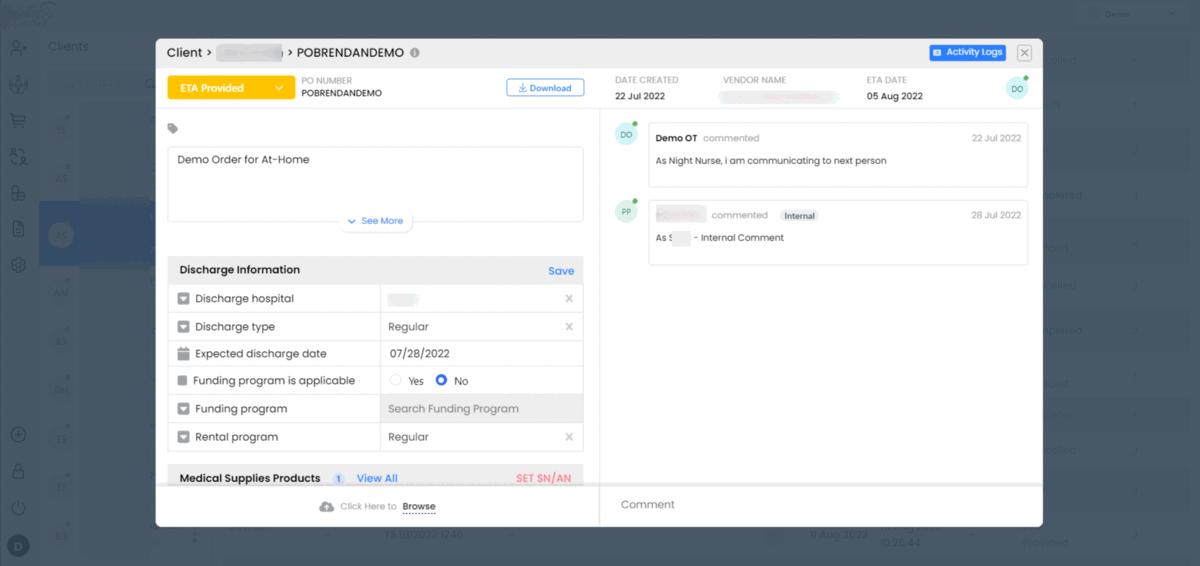1200x566 pixels.
Task: Click the SET SN/AN link
Action: click(x=543, y=479)
